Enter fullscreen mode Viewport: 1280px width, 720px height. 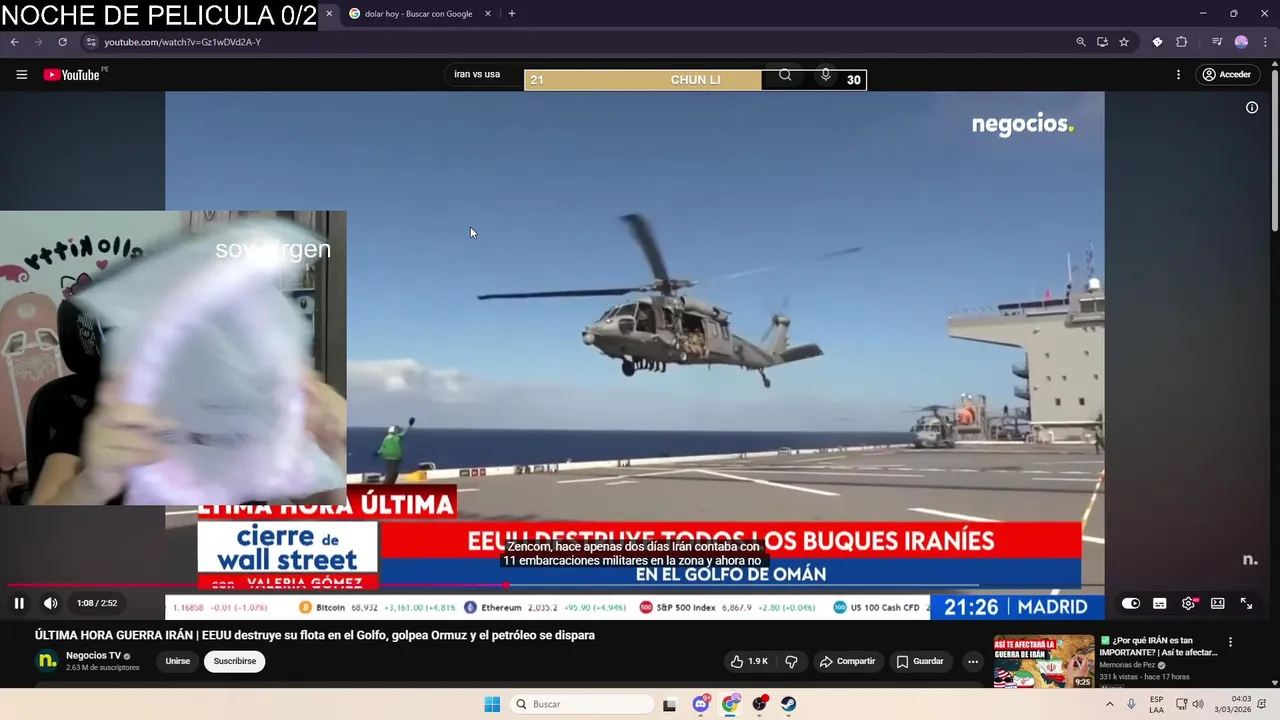[1246, 603]
